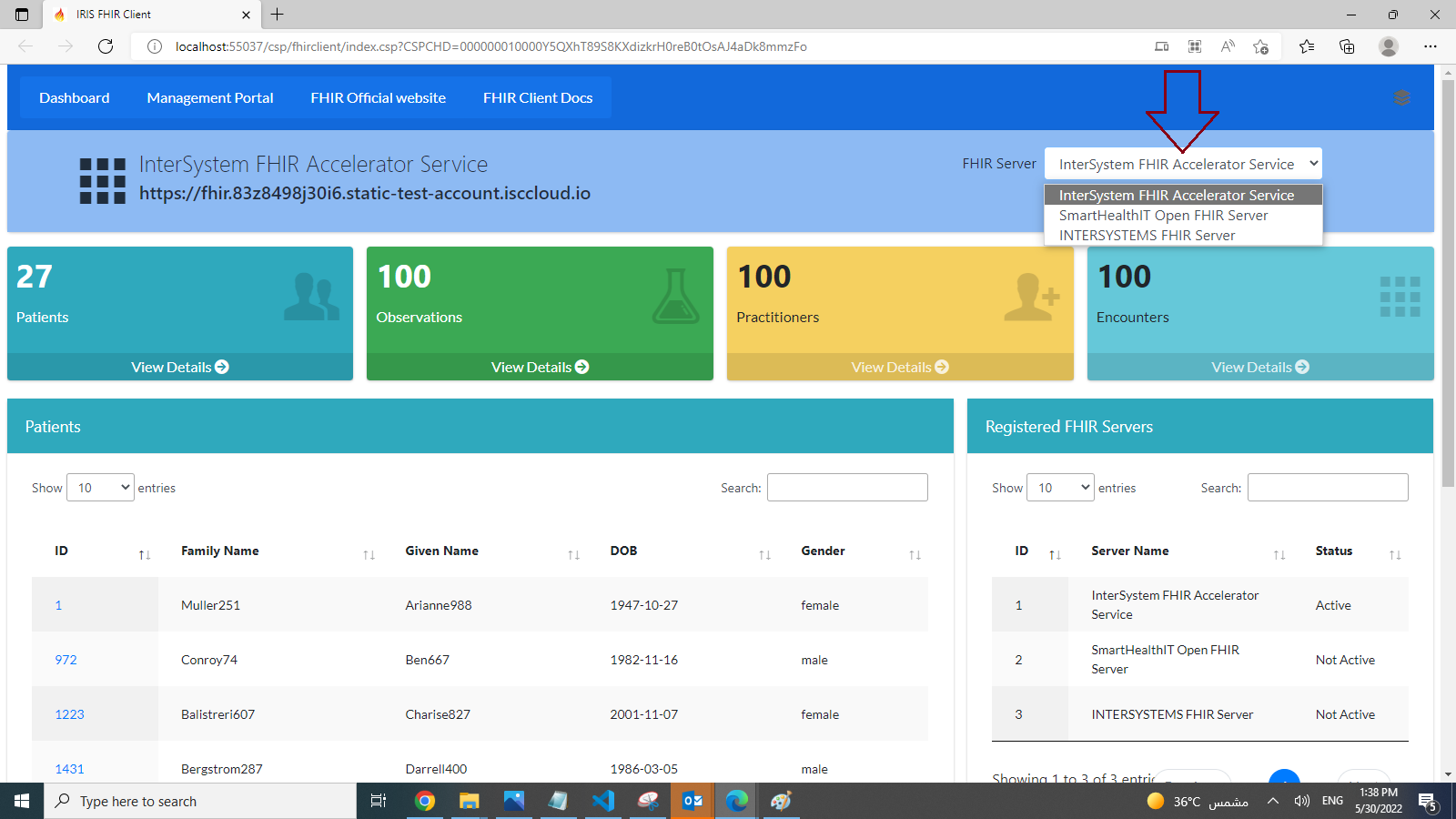Click Muller251 family name cell
The image size is (1456, 819).
pyautogui.click(x=210, y=605)
